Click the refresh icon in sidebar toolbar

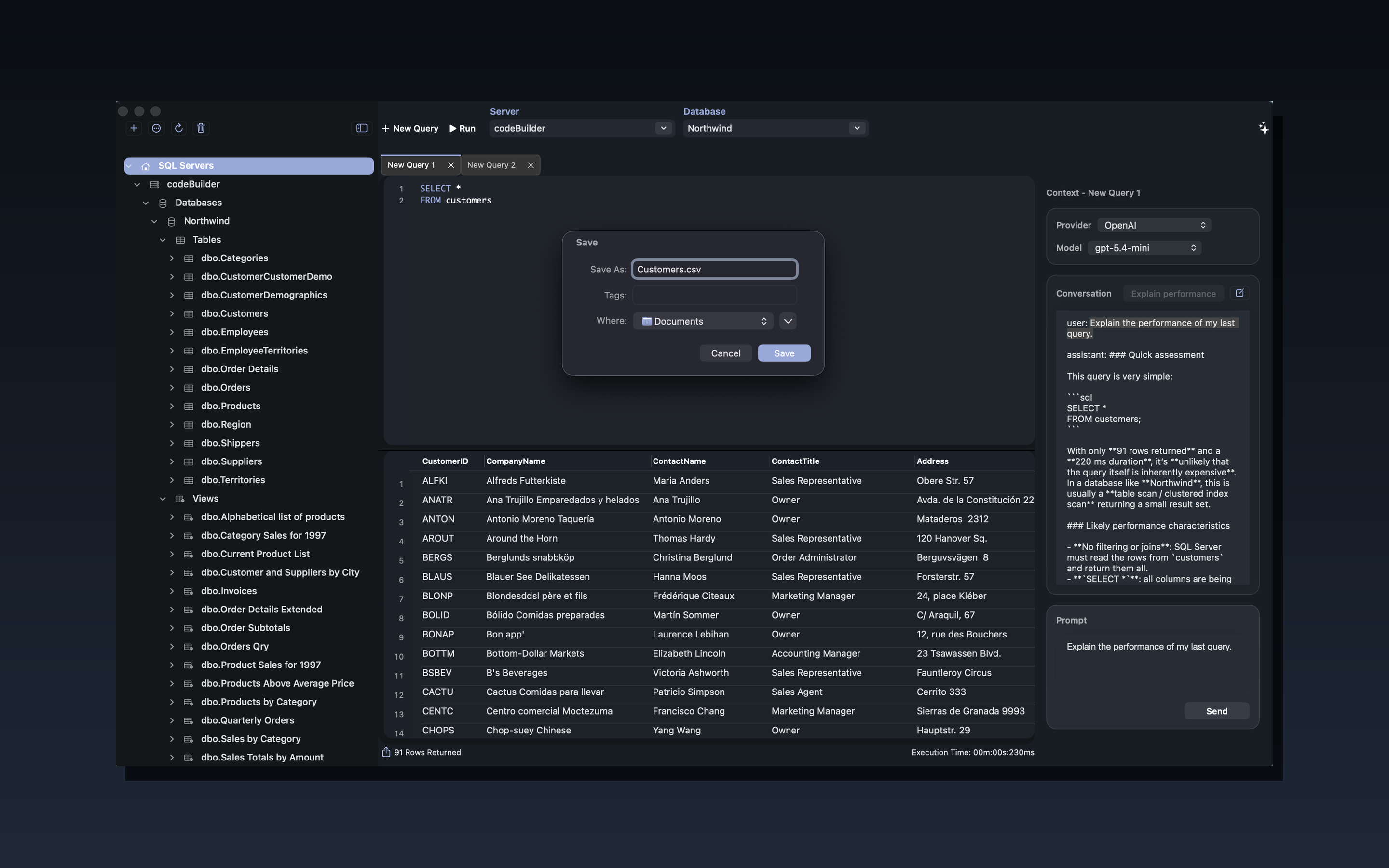178,128
